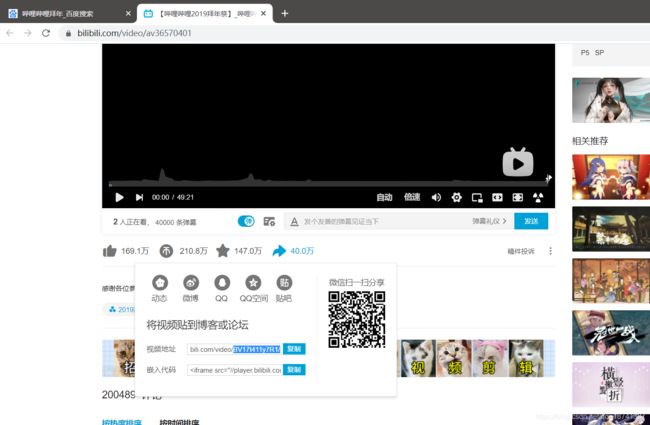View site security lock icon
Screen dimensions: 650x425
click(x=68, y=34)
